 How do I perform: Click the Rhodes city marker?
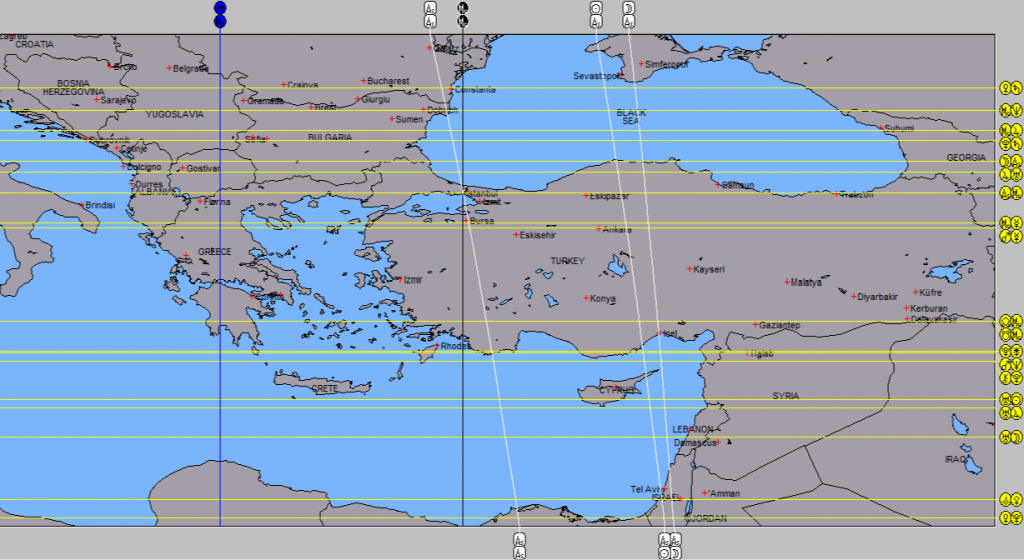pyautogui.click(x=437, y=345)
